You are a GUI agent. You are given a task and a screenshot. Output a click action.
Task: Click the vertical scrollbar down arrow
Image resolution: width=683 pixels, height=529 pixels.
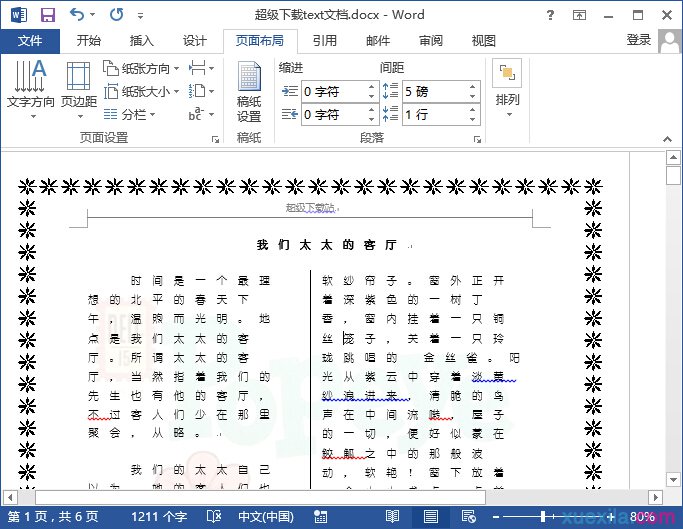pos(673,480)
